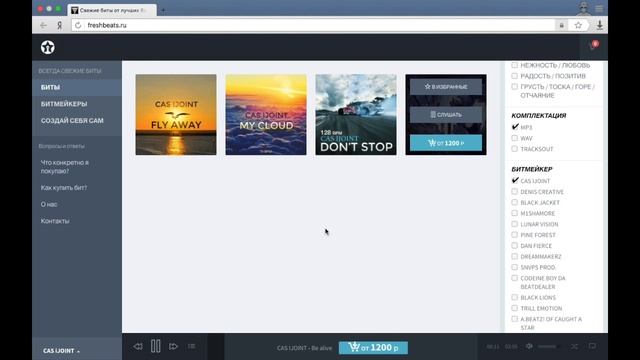The image size is (640, 360).
Task: Open СОЗДАЙ СЕБЯ САМ section
Action: coord(72,121)
